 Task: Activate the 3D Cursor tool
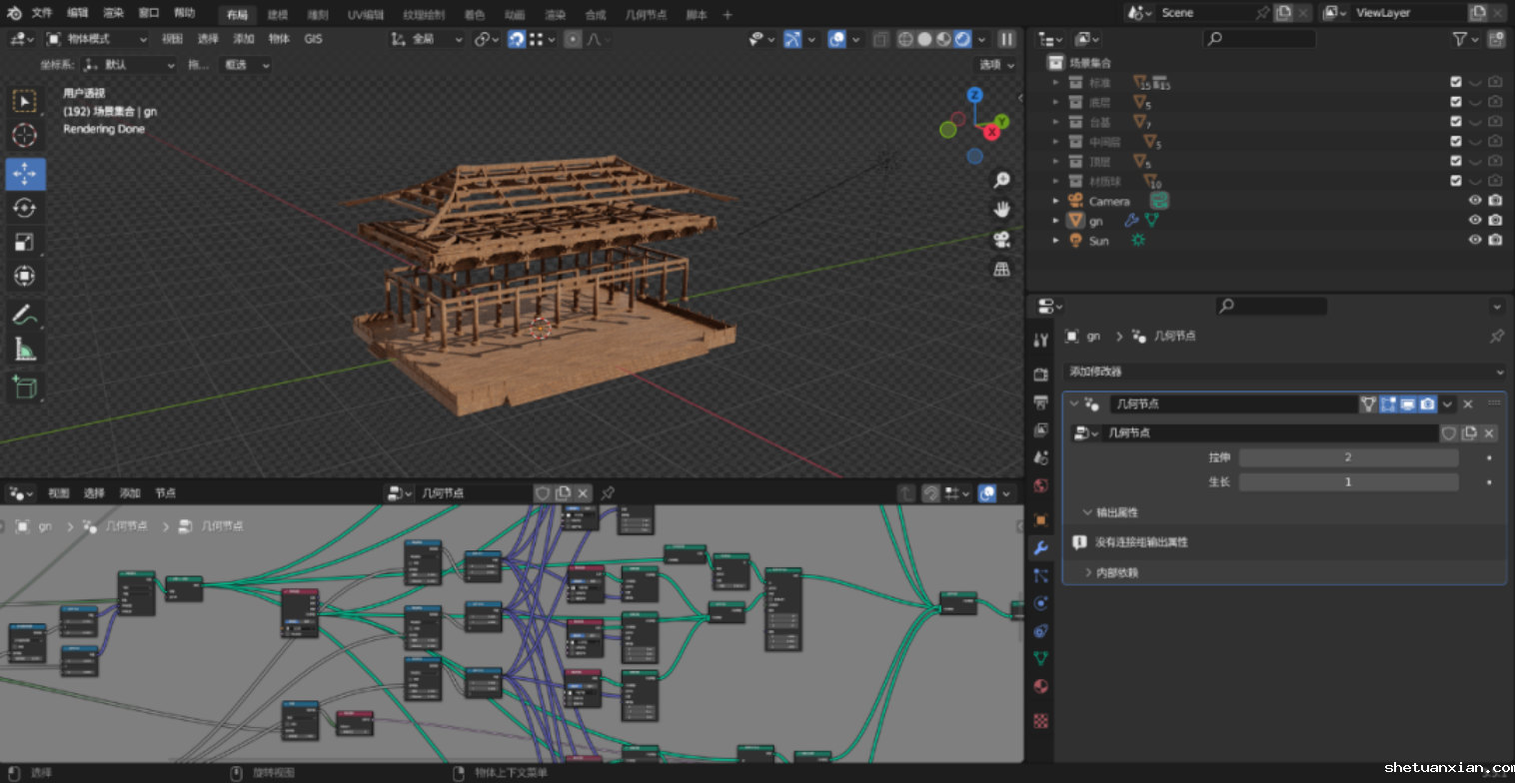(x=25, y=135)
